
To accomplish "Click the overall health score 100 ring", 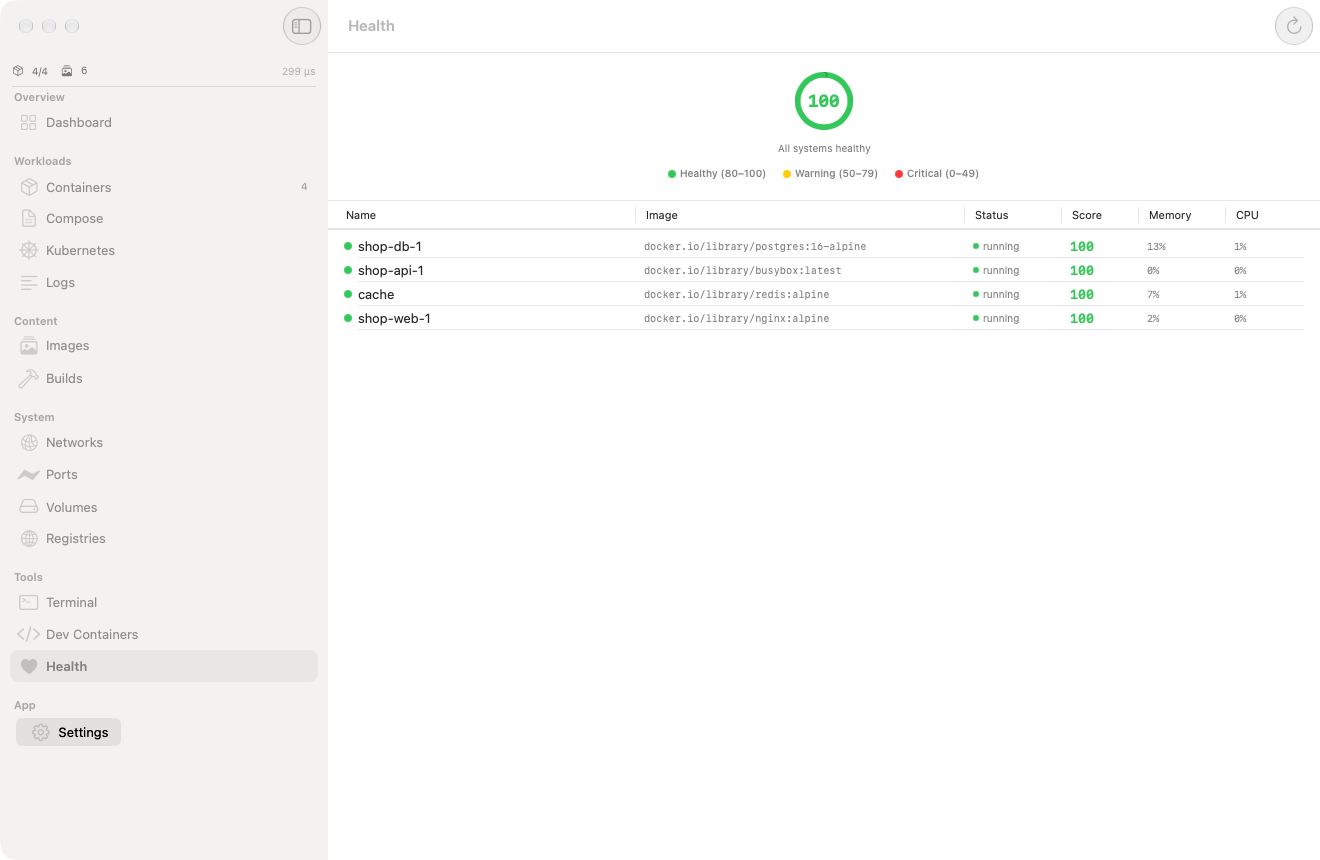I will [824, 101].
